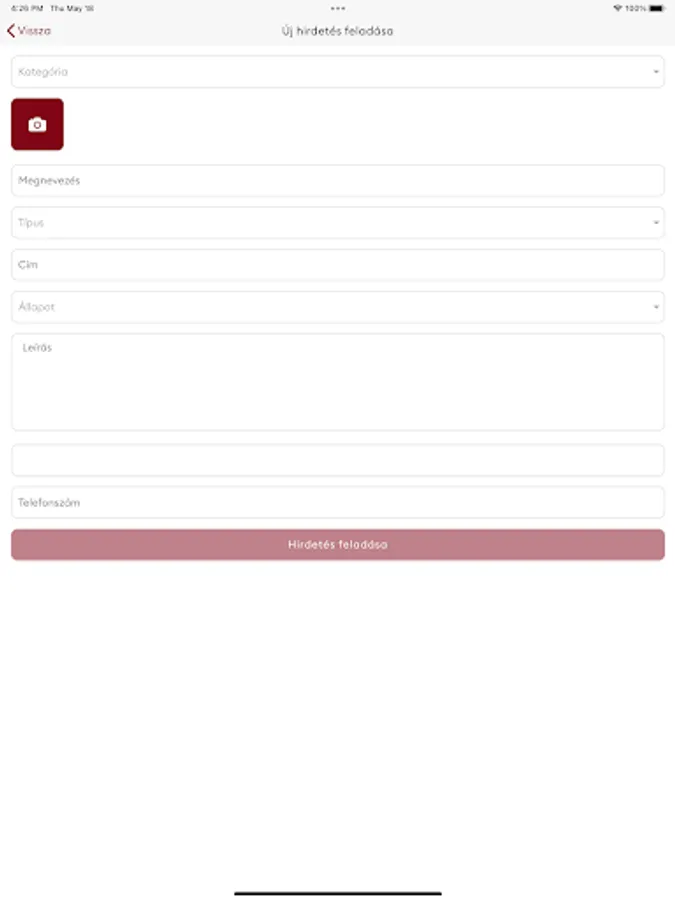The height and width of the screenshot is (900, 675).
Task: Tap the status bar clock time
Action: 27,8
